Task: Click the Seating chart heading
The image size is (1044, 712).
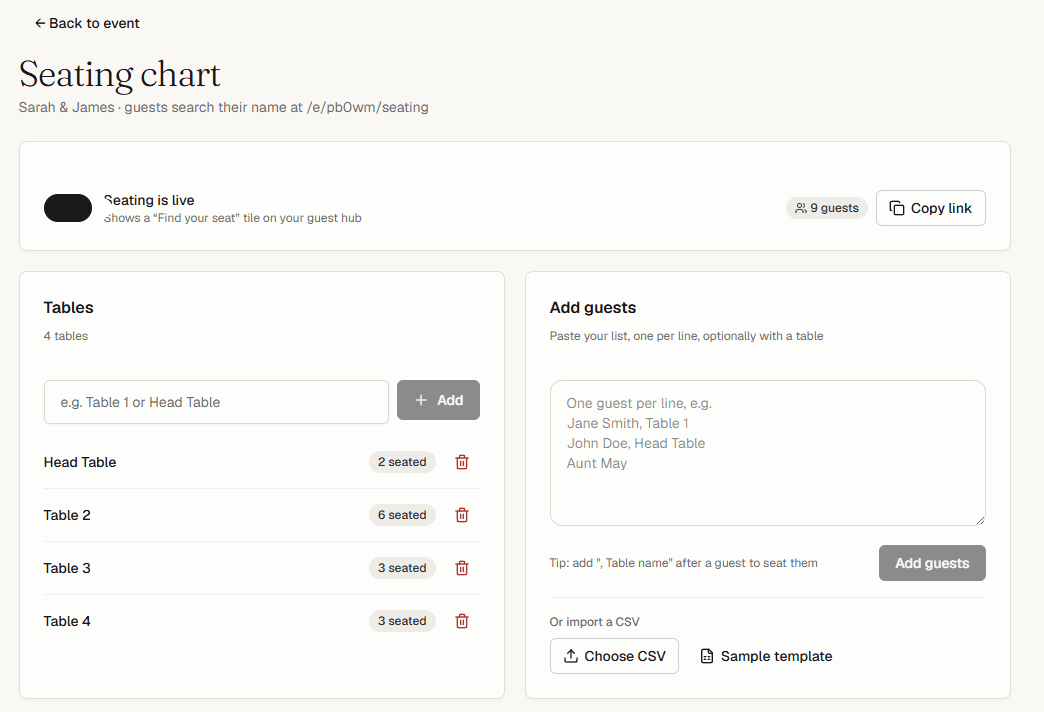Action: (x=120, y=75)
